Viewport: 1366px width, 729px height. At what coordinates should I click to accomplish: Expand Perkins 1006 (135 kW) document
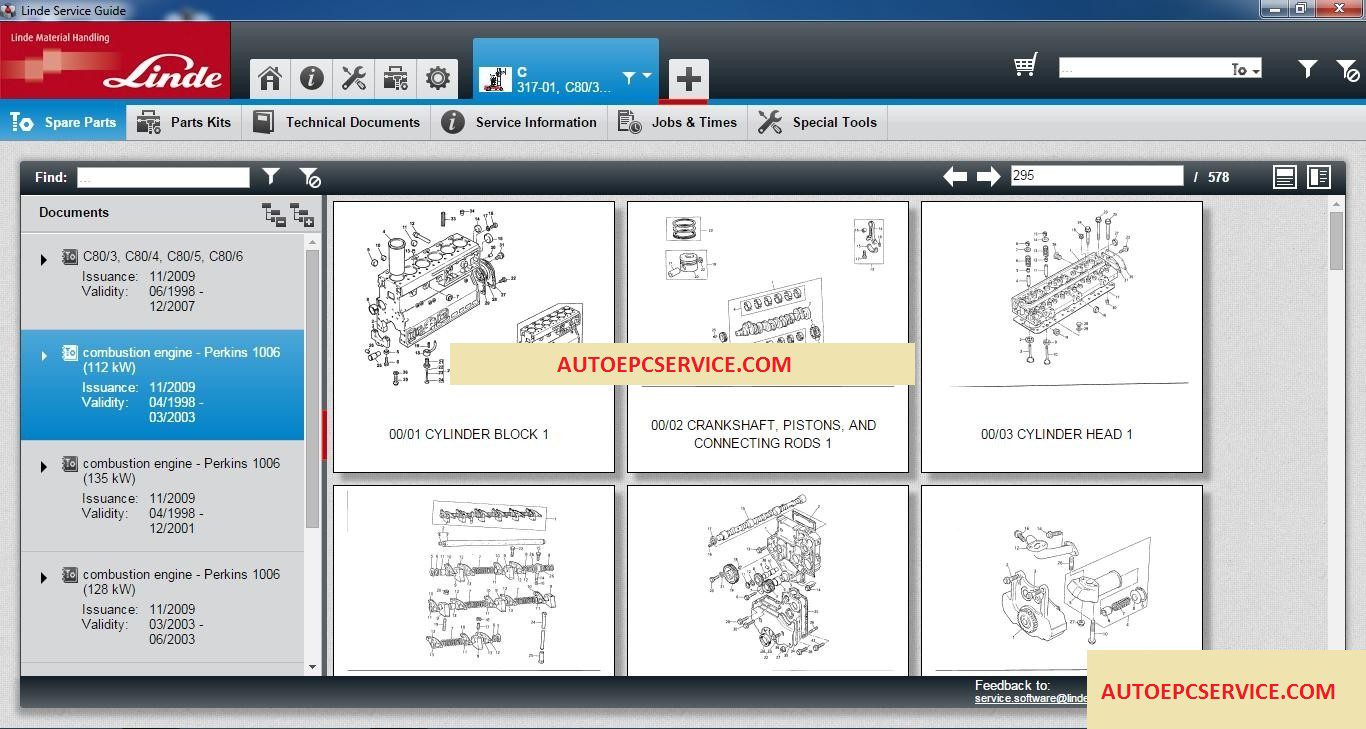[x=44, y=467]
